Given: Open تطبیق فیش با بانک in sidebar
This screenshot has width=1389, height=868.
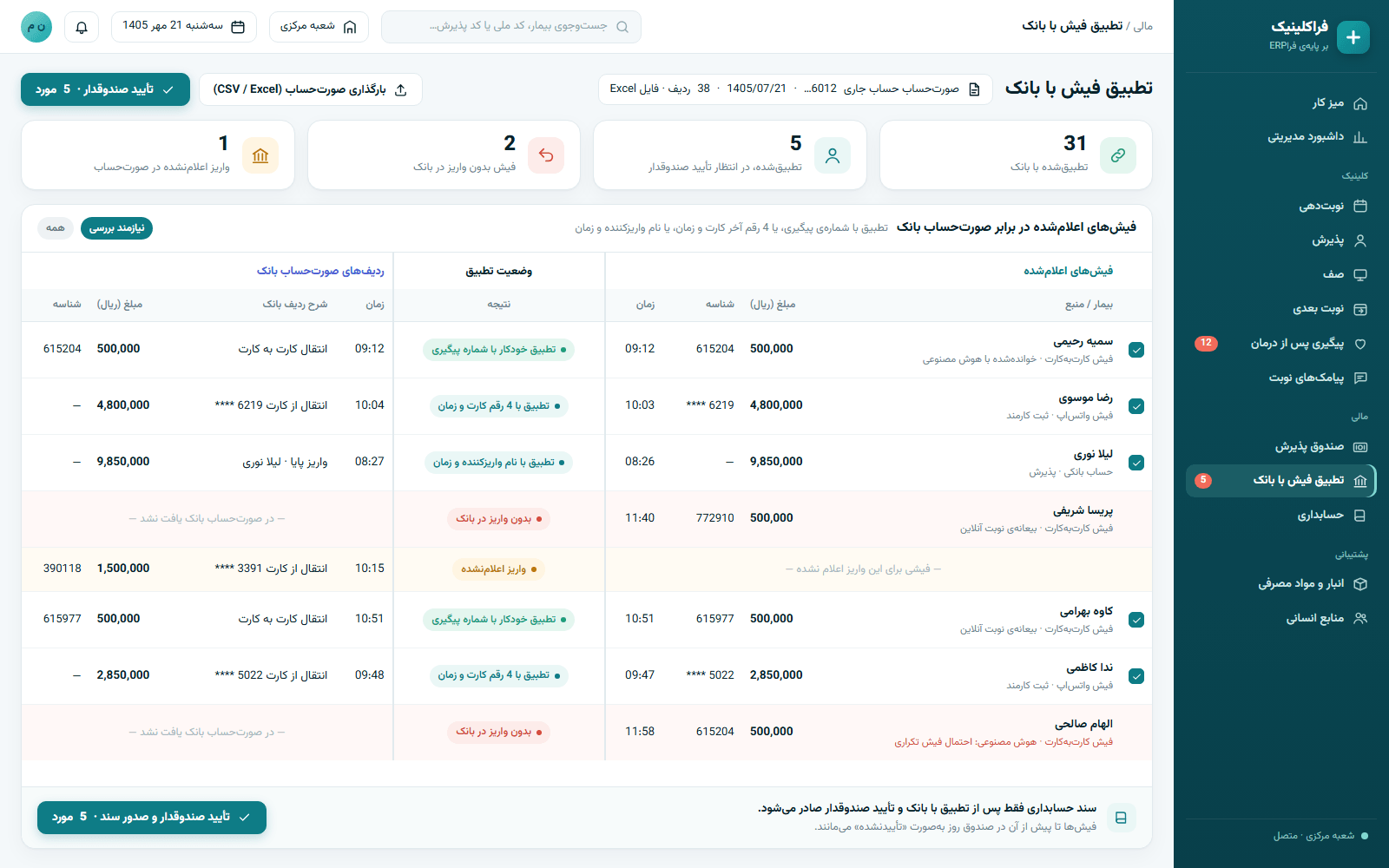Looking at the screenshot, I should [1280, 481].
